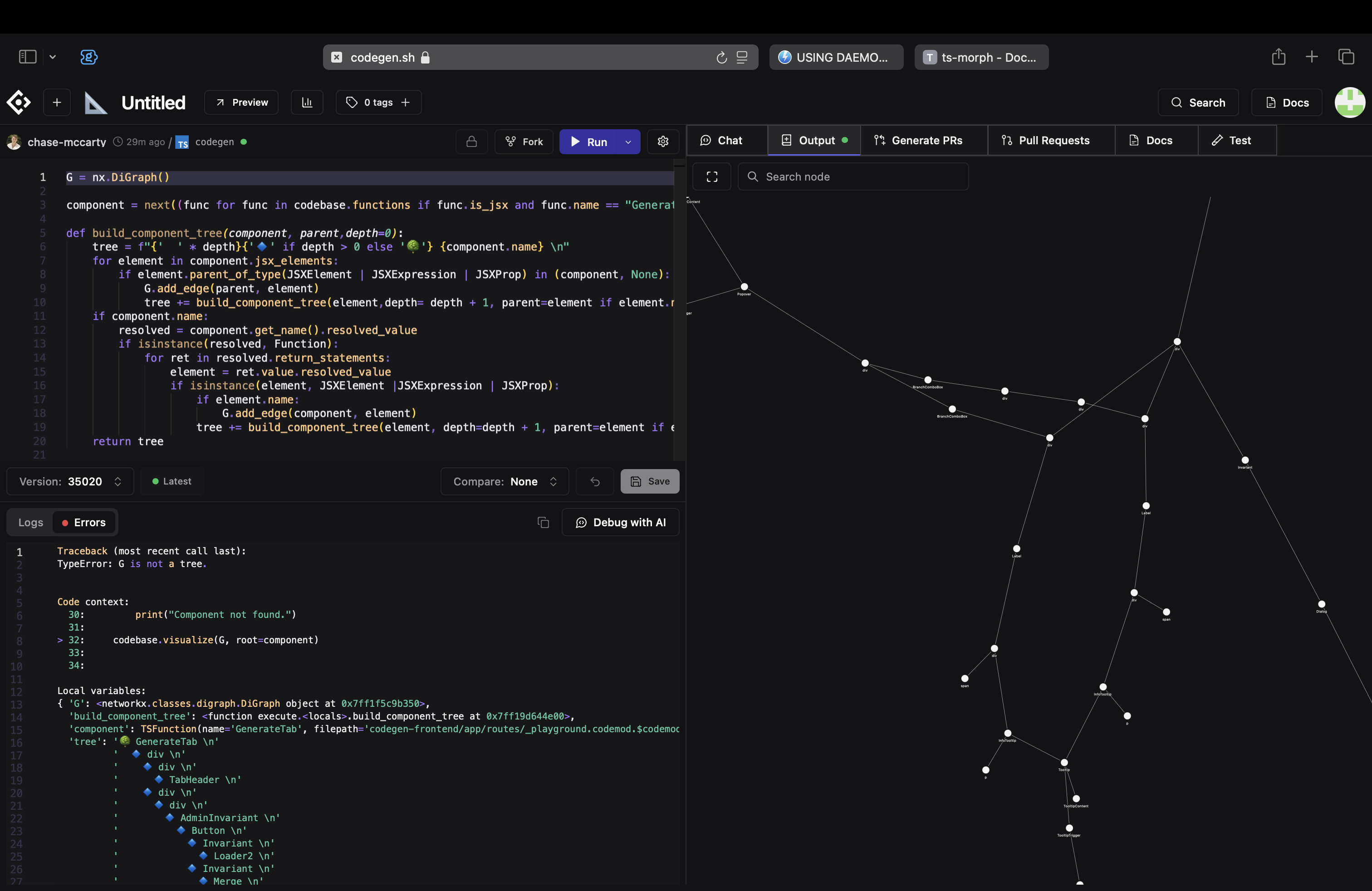This screenshot has height=891, width=1372.
Task: Open the settings gear next to Run
Action: coord(663,142)
